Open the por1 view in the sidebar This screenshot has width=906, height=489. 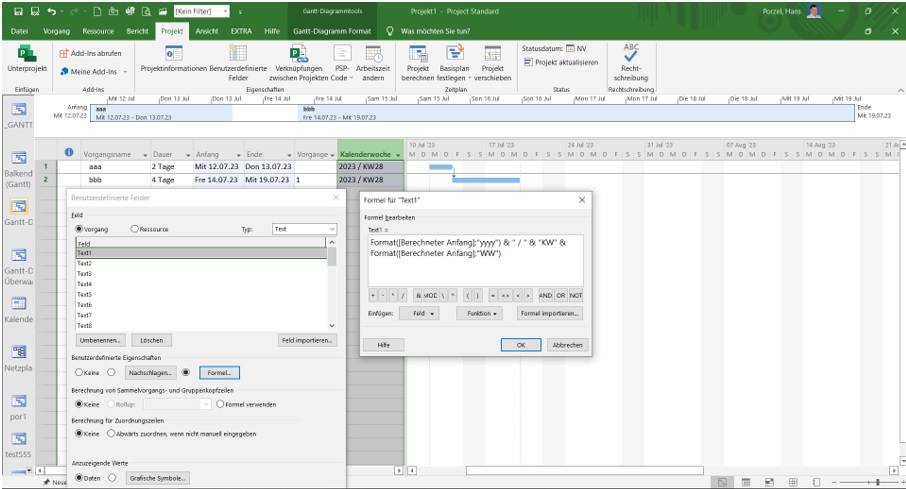click(x=18, y=408)
